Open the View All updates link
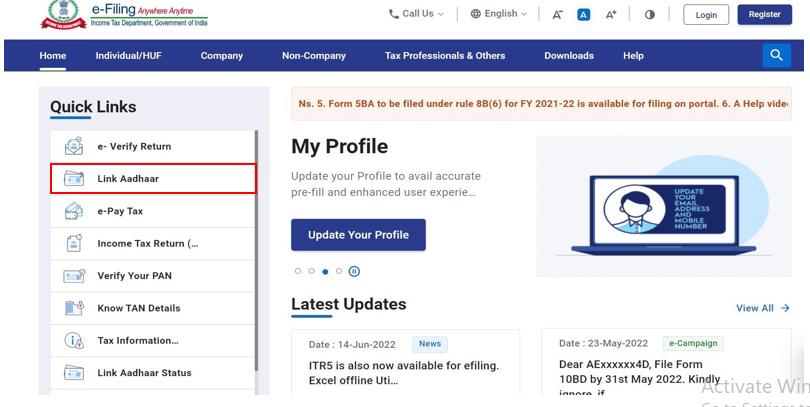This screenshot has height=407, width=810. coord(762,308)
